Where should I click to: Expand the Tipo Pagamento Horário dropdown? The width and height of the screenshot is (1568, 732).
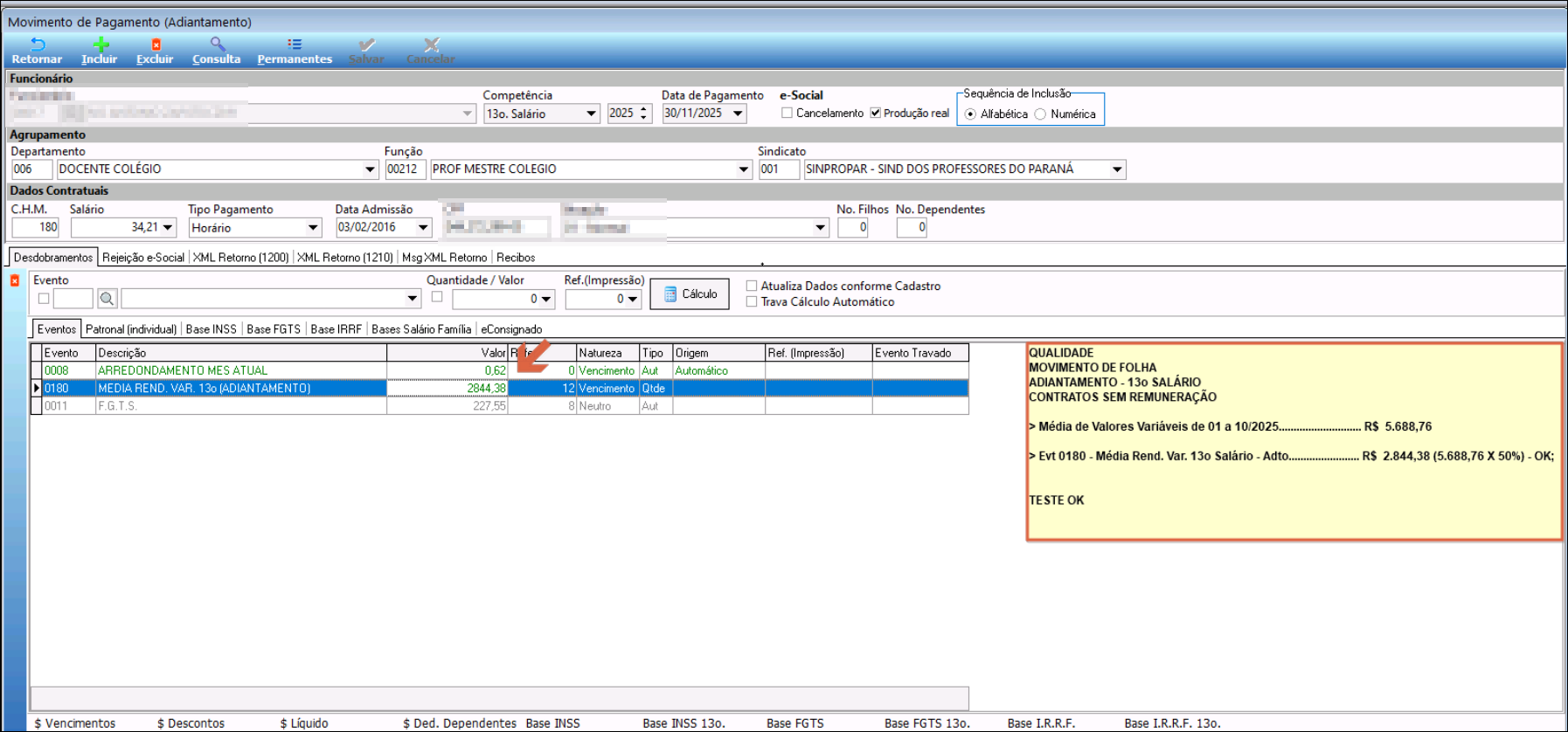pyautogui.click(x=313, y=228)
